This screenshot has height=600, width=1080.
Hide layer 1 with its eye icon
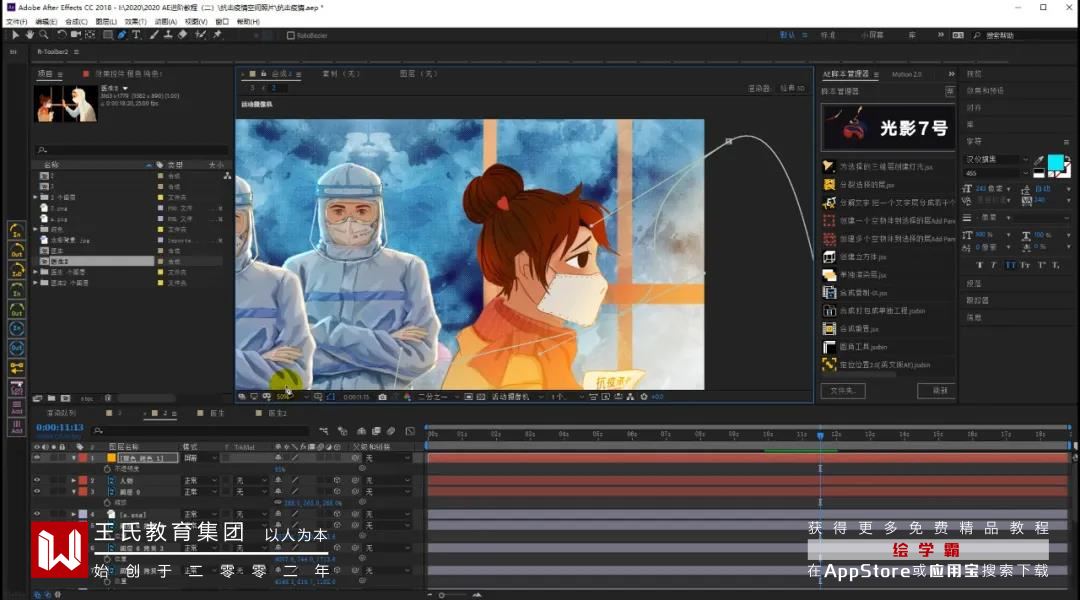(37, 457)
